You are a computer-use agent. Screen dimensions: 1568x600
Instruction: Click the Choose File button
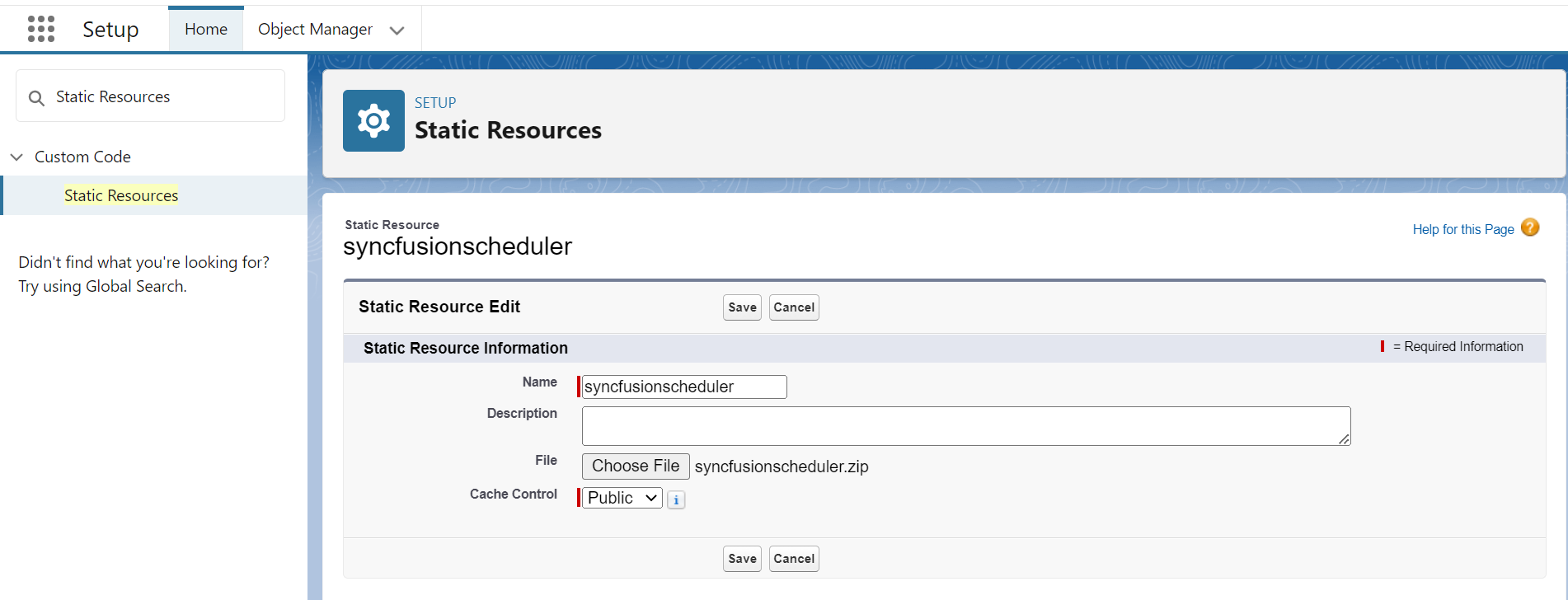coord(635,466)
